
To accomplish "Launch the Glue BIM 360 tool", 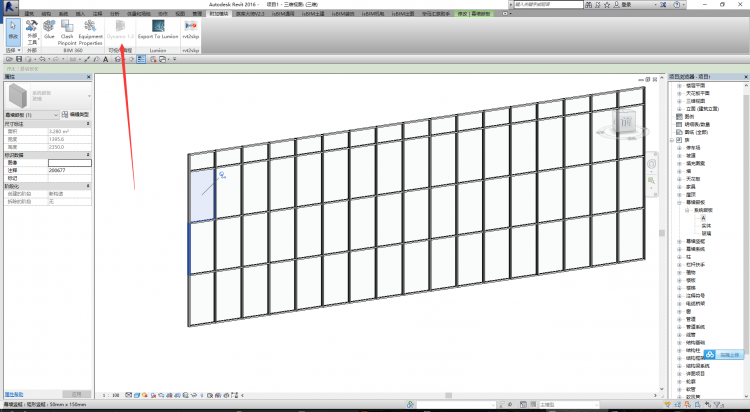I will (x=49, y=30).
